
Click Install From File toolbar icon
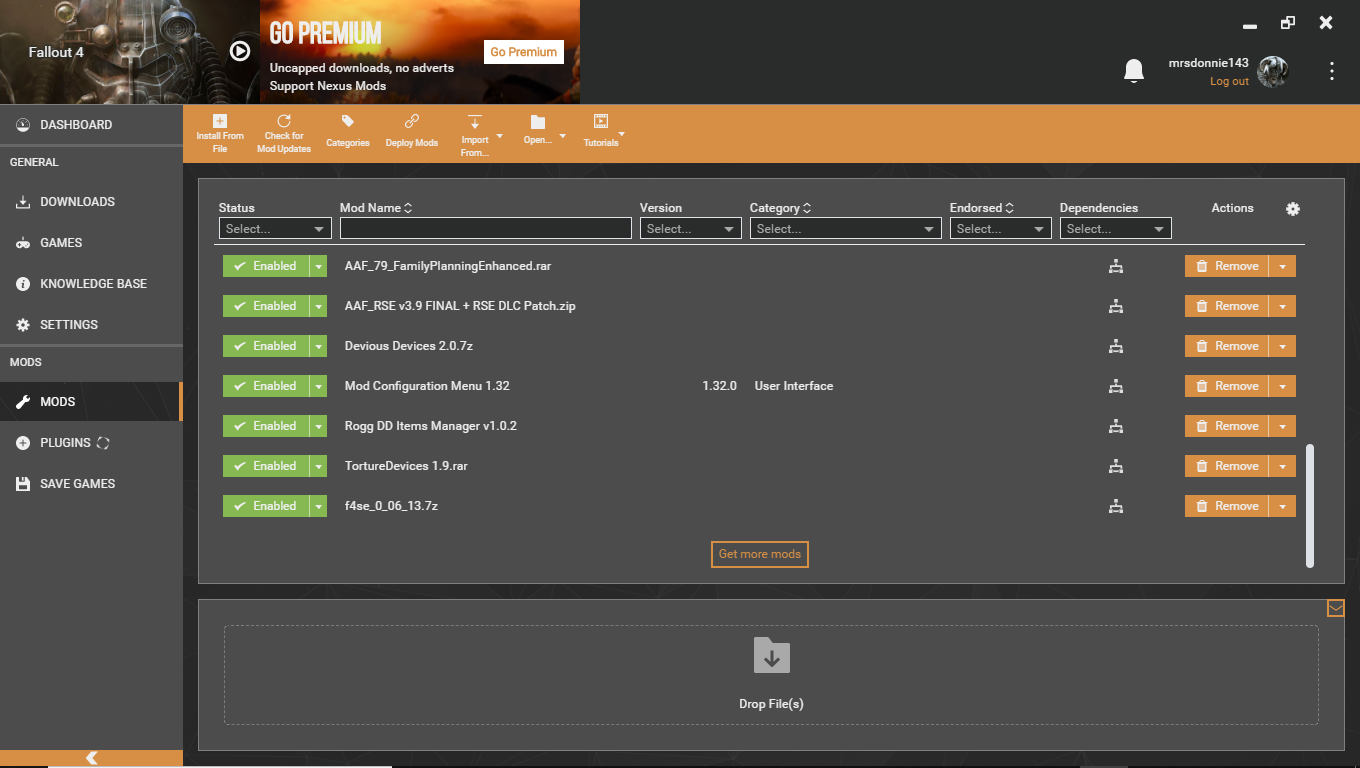(220, 121)
